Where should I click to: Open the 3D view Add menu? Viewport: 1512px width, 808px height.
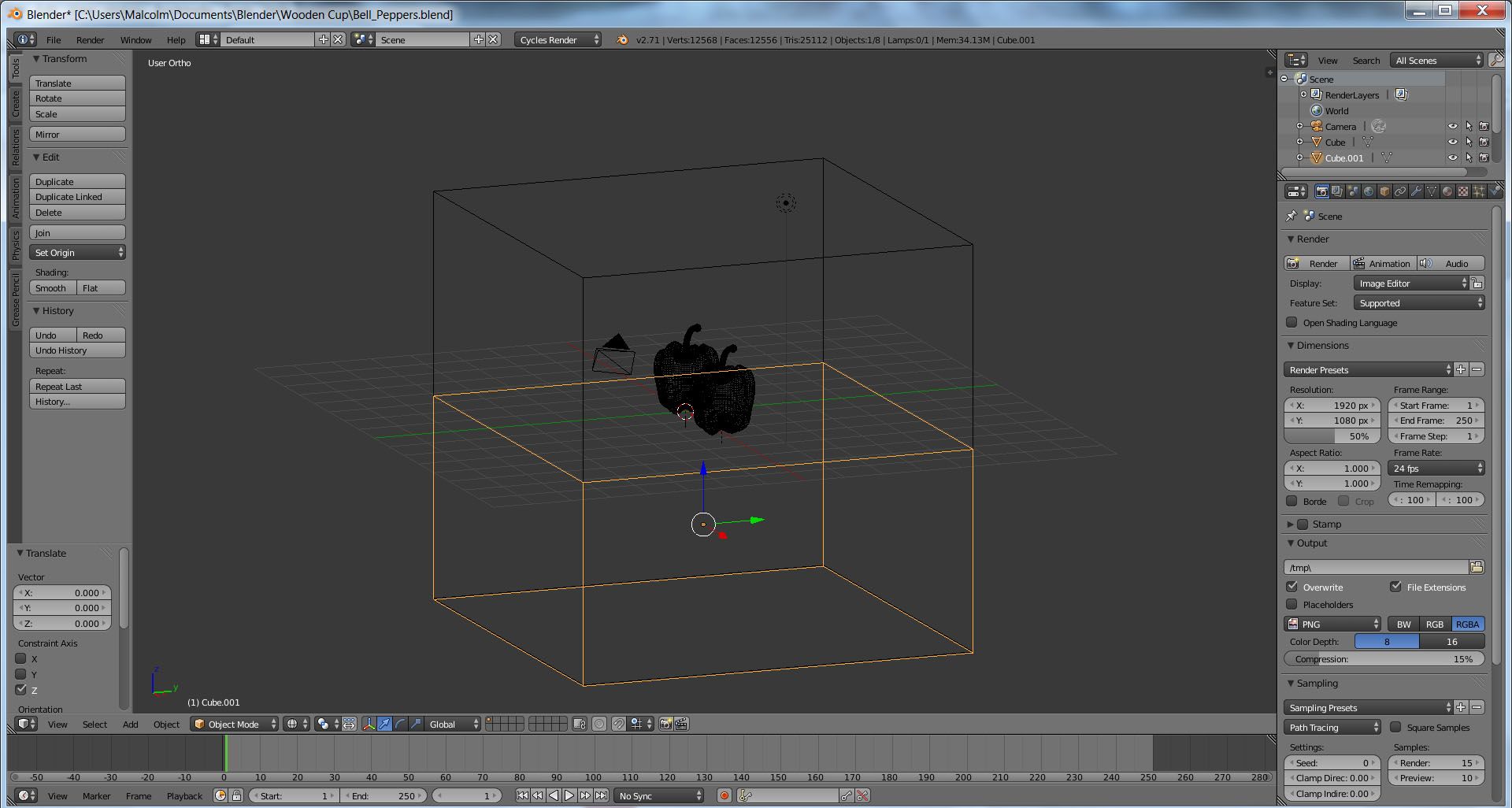point(130,724)
